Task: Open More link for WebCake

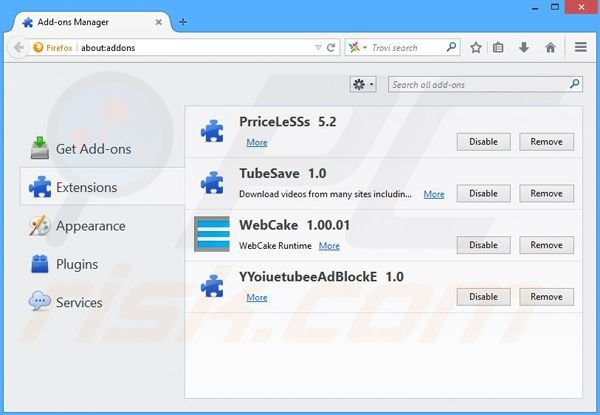Action: pyautogui.click(x=329, y=246)
